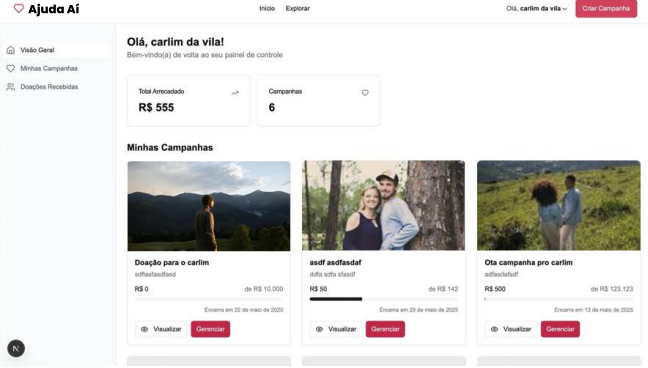Open Explorar in top navigation
Viewport: 648px width, 368px height.
tap(298, 8)
